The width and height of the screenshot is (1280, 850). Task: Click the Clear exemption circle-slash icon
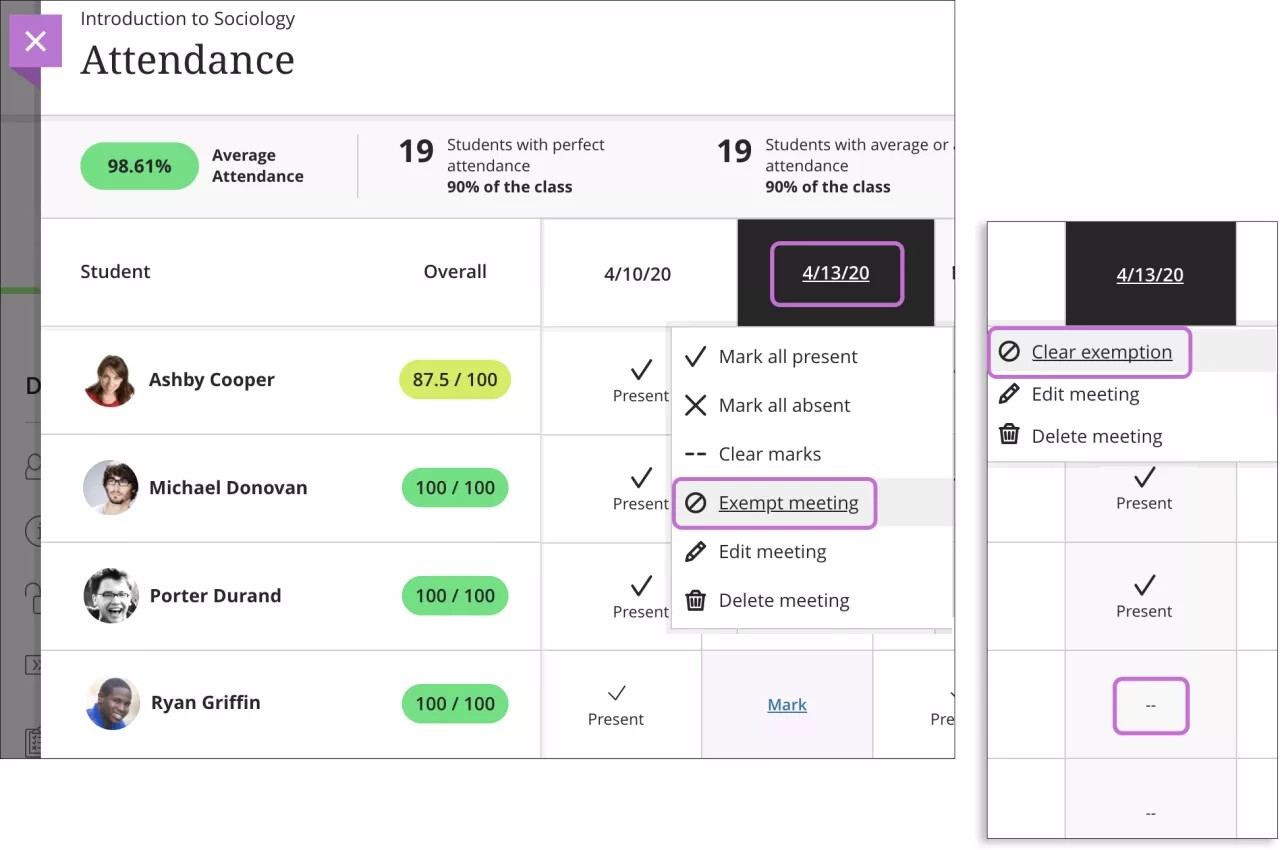coord(1010,352)
